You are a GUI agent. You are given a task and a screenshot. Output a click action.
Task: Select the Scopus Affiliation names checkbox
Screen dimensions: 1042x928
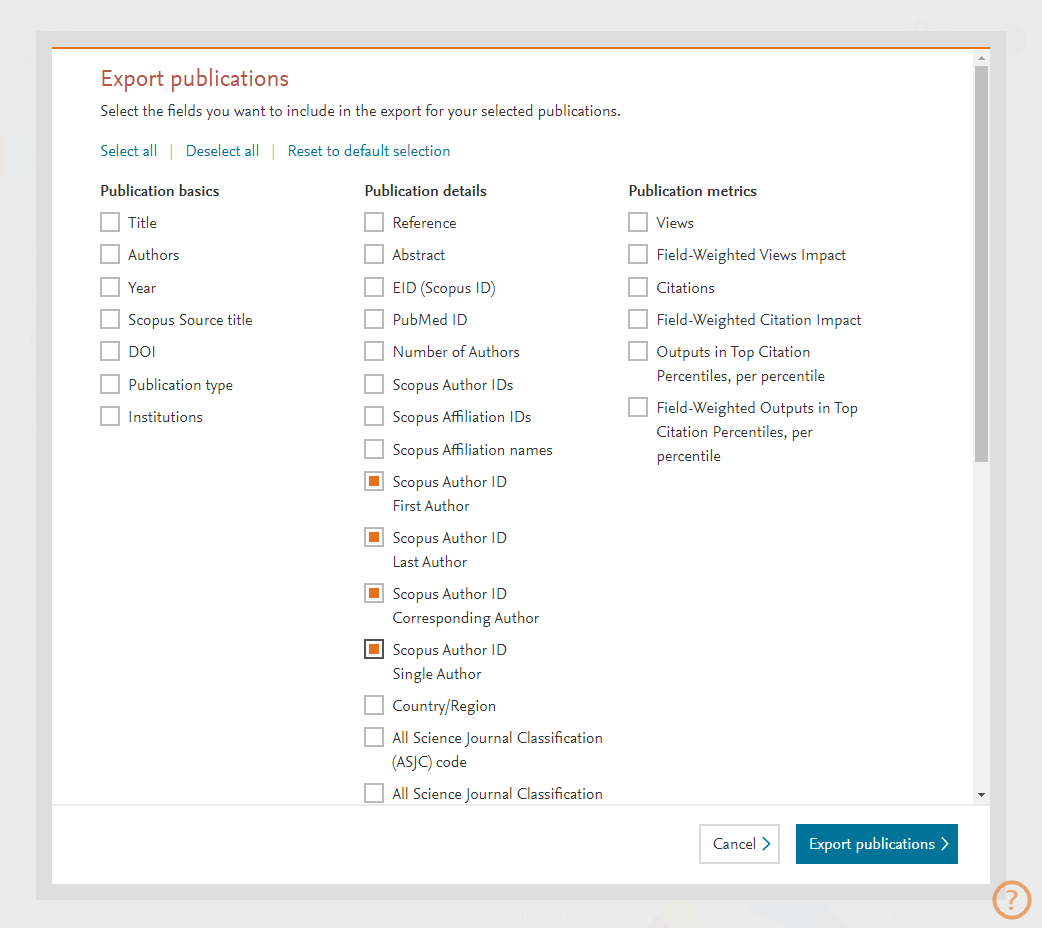374,449
